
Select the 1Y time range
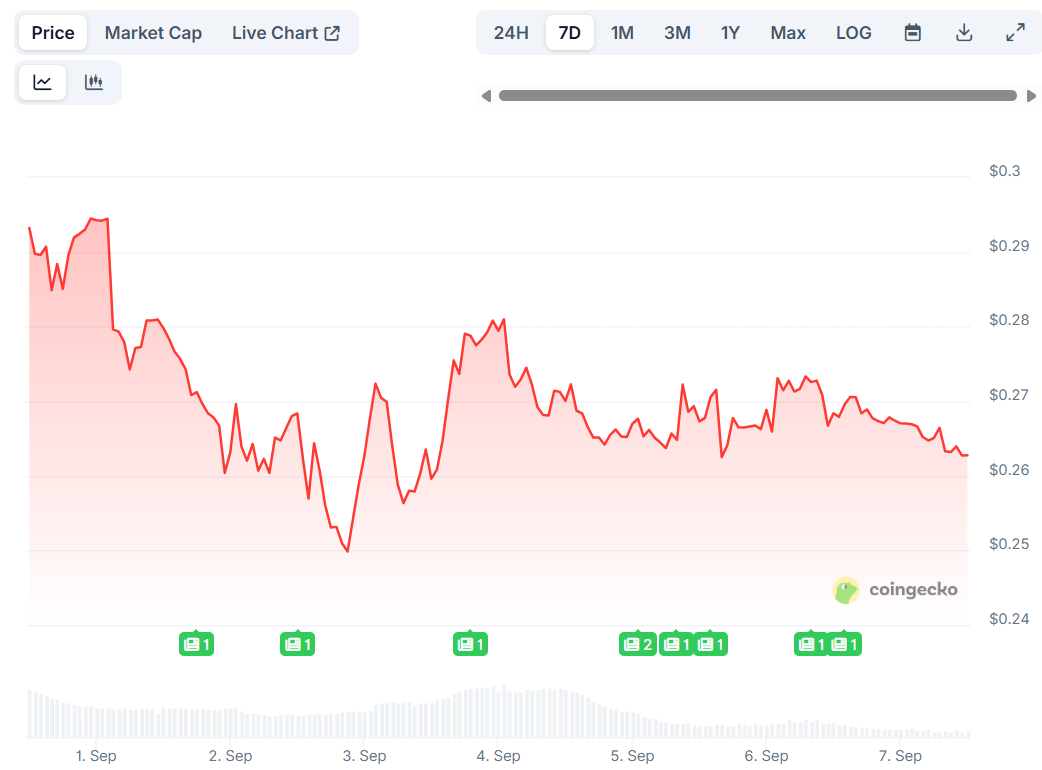(x=730, y=33)
